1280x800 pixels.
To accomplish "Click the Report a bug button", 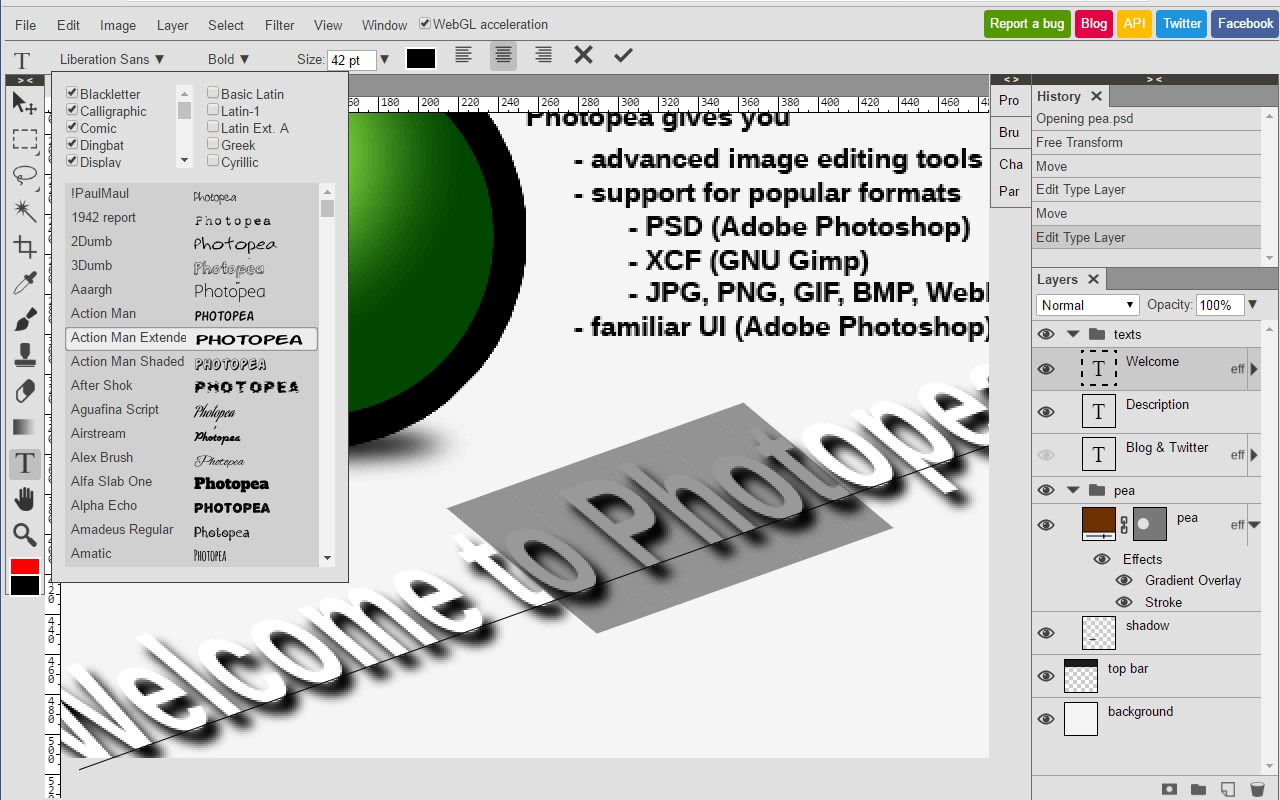I will point(1027,24).
